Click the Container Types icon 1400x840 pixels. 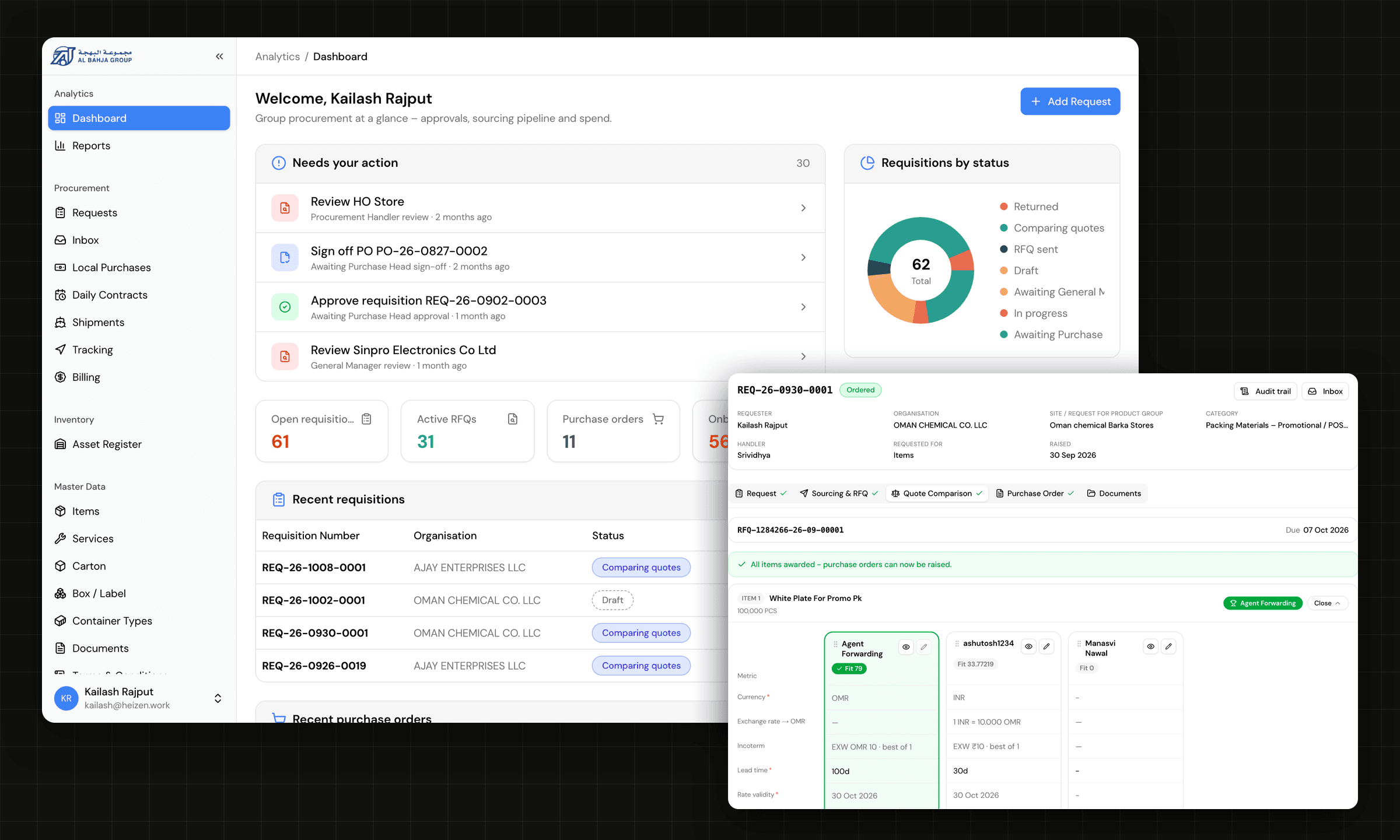point(60,621)
